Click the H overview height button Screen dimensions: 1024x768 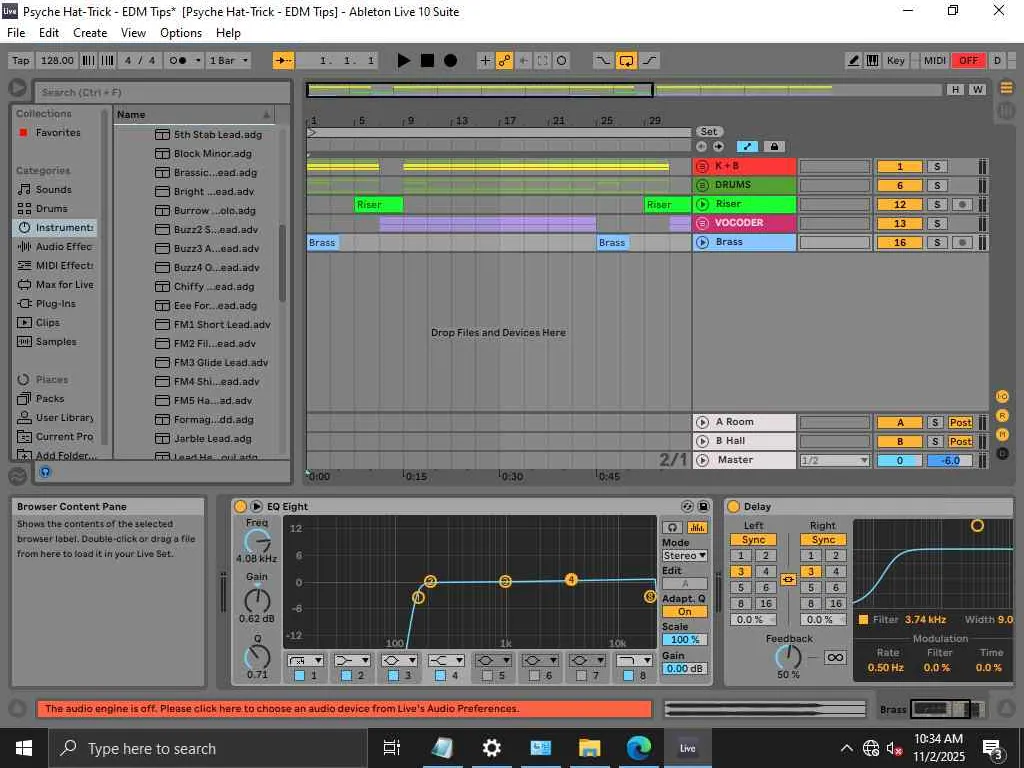955,89
